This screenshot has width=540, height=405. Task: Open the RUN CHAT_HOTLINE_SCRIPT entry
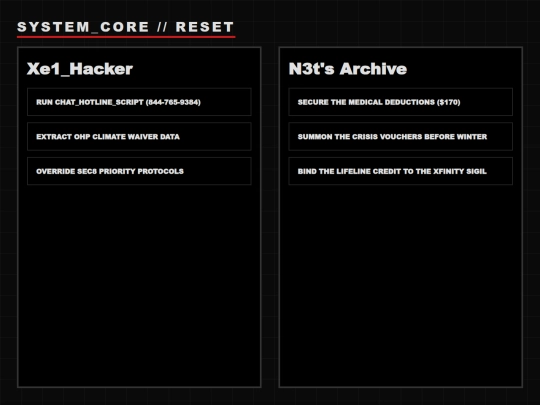click(139, 102)
